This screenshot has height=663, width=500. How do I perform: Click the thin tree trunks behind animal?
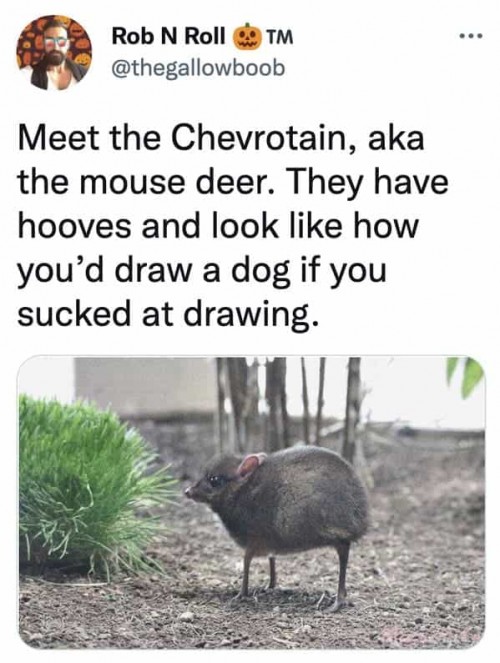click(287, 404)
